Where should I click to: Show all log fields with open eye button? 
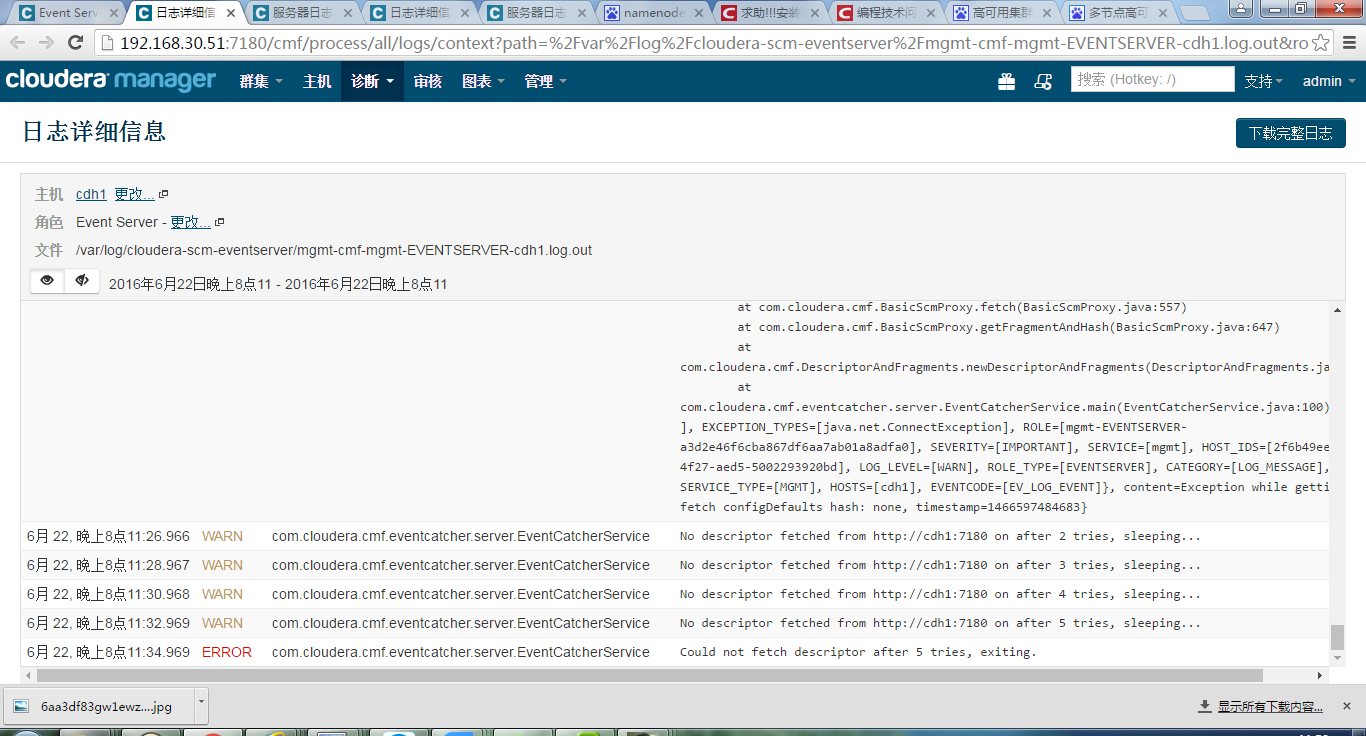(47, 281)
